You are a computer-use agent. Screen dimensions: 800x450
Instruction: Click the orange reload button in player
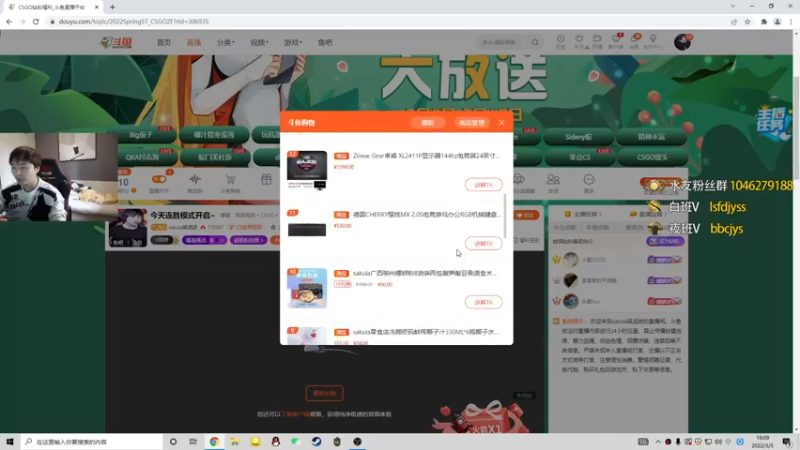point(324,393)
